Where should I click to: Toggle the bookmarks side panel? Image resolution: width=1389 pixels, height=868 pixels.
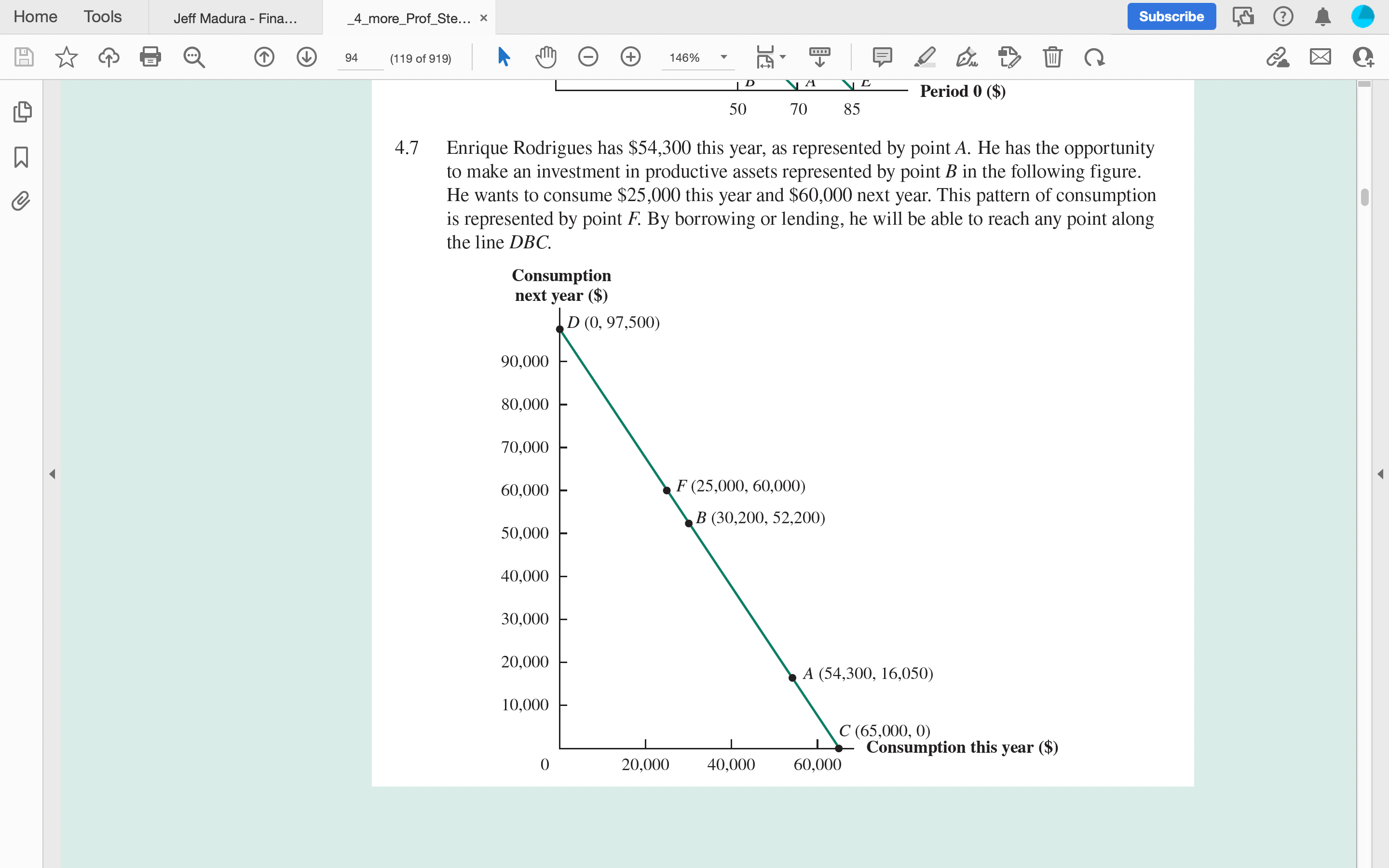tap(21, 157)
